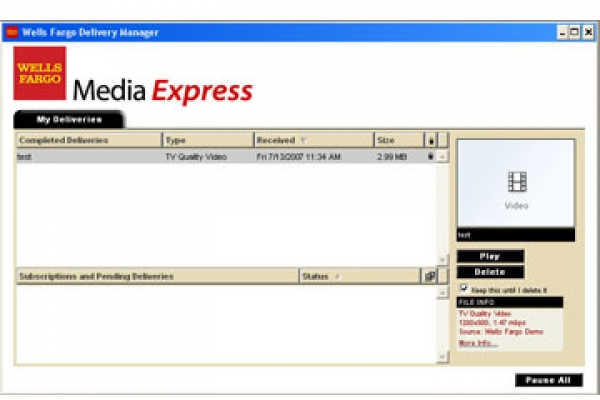The width and height of the screenshot is (600, 400).
Task: Toggle 'Keep this until I delete it' checkbox
Action: pyautogui.click(x=464, y=288)
